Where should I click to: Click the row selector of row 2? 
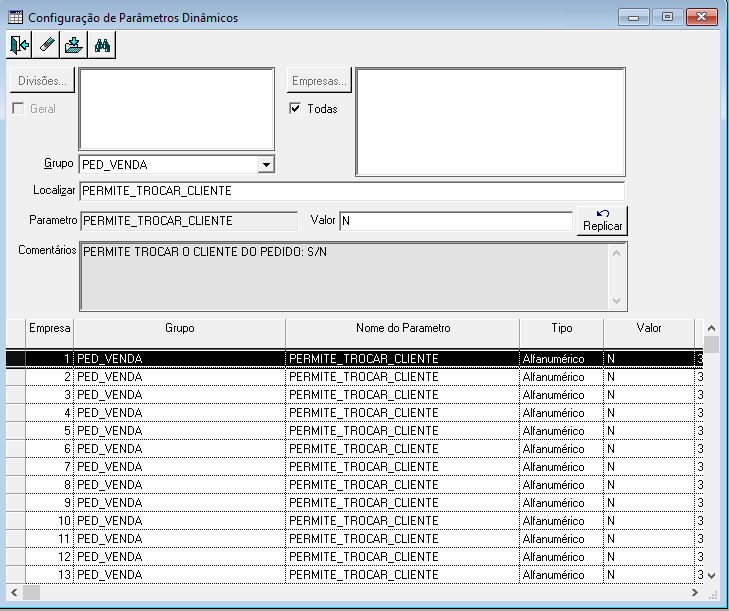[x=16, y=377]
